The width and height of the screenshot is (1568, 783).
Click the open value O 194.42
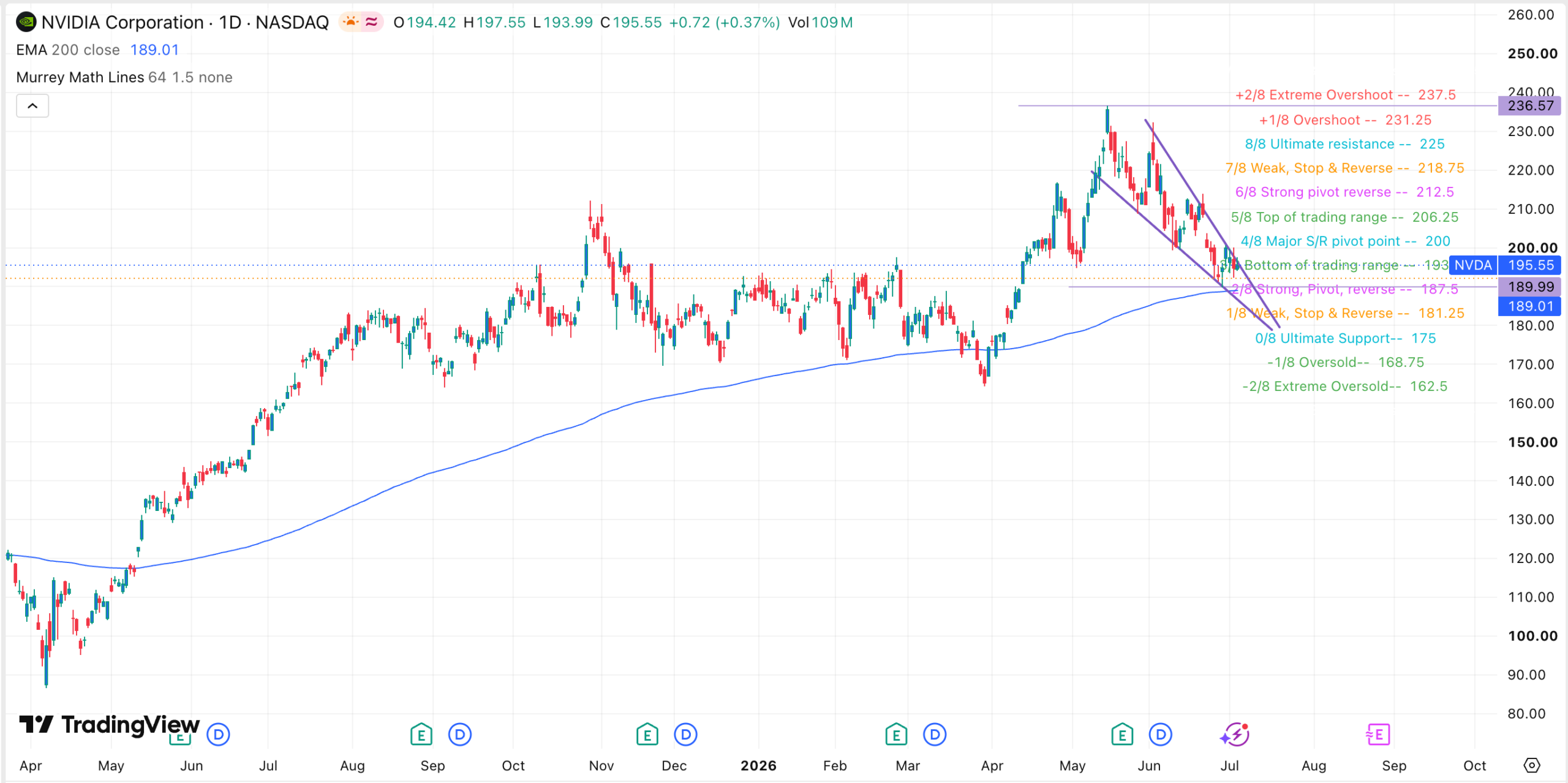pos(424,23)
